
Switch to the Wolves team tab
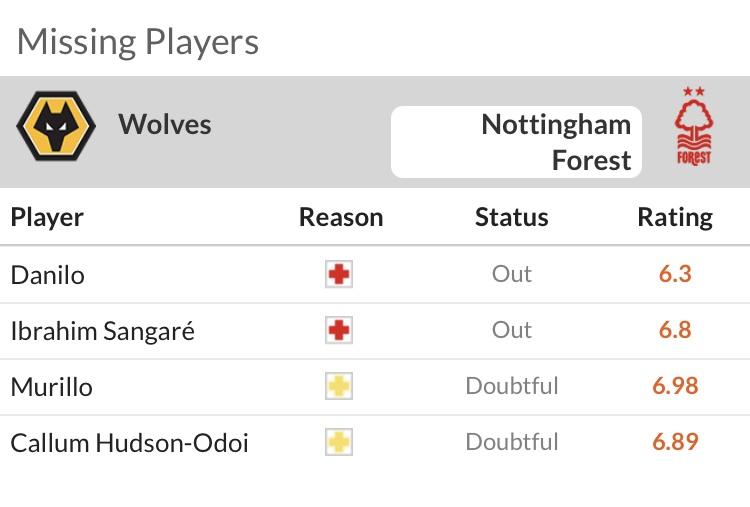point(165,124)
